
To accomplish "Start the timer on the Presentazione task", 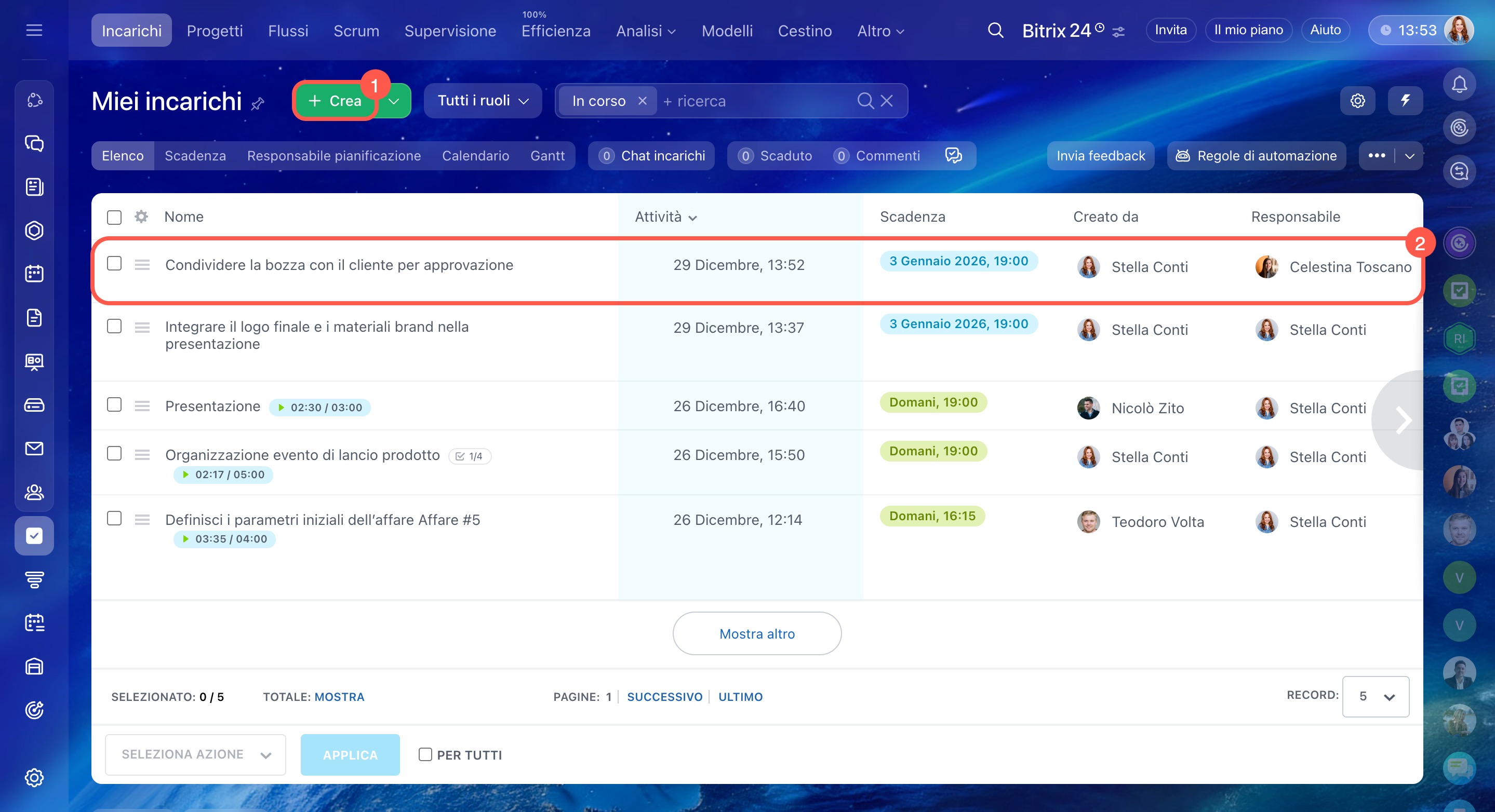I will (282, 408).
